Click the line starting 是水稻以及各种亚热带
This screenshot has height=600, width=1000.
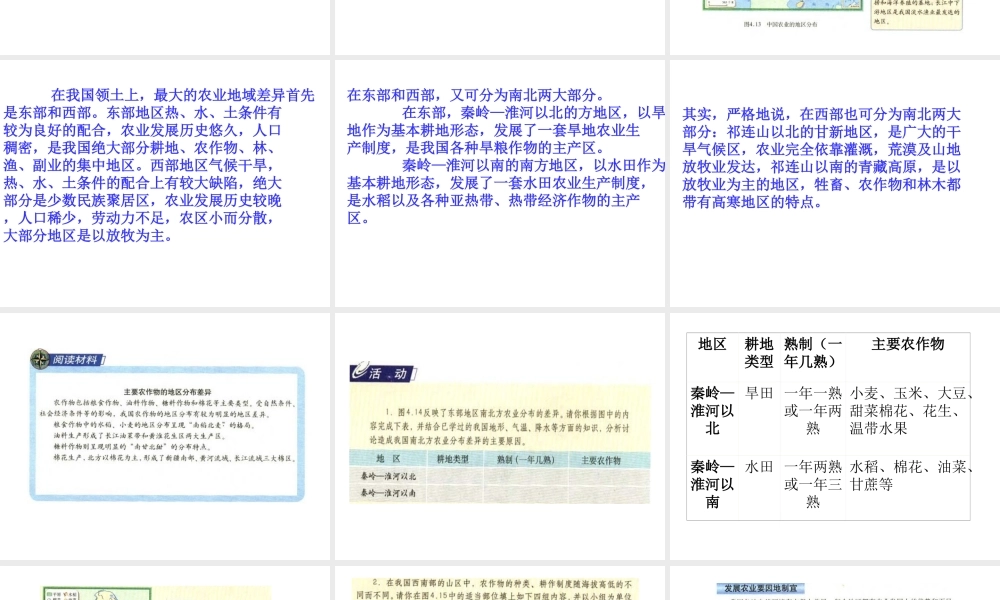coord(494,200)
